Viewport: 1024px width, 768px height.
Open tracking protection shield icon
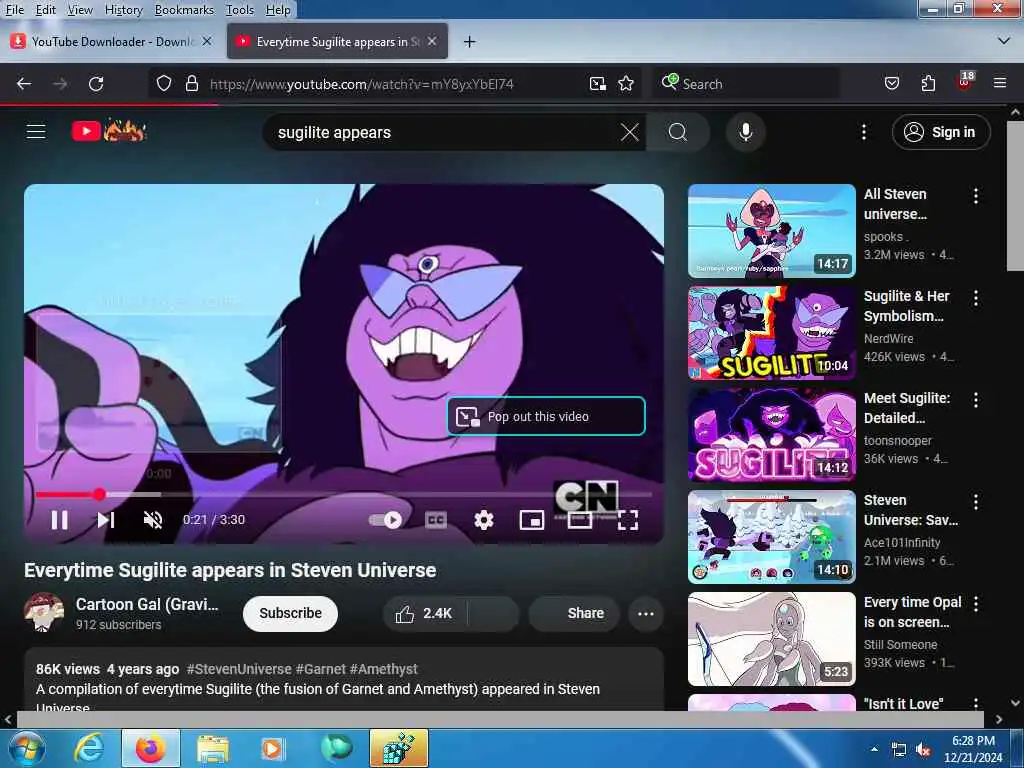point(164,84)
